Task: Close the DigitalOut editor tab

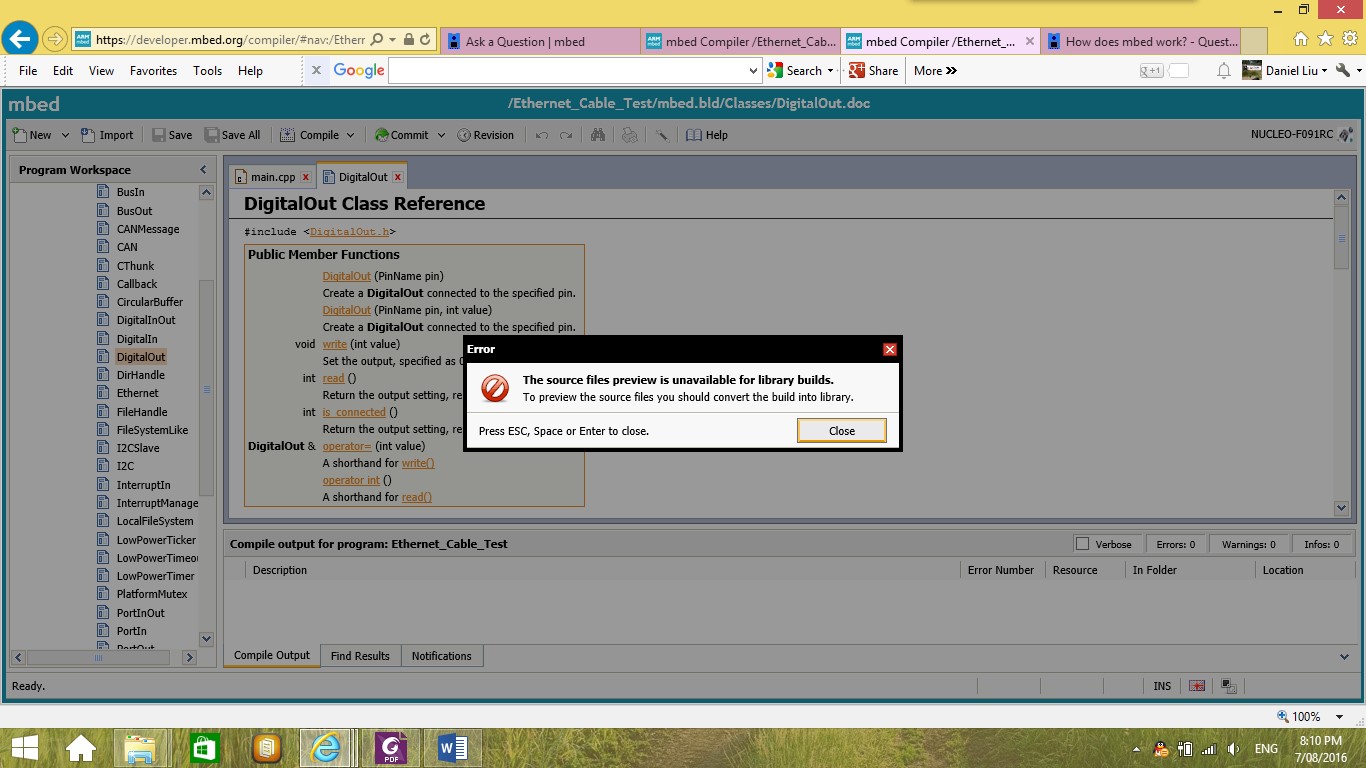Action: [397, 177]
